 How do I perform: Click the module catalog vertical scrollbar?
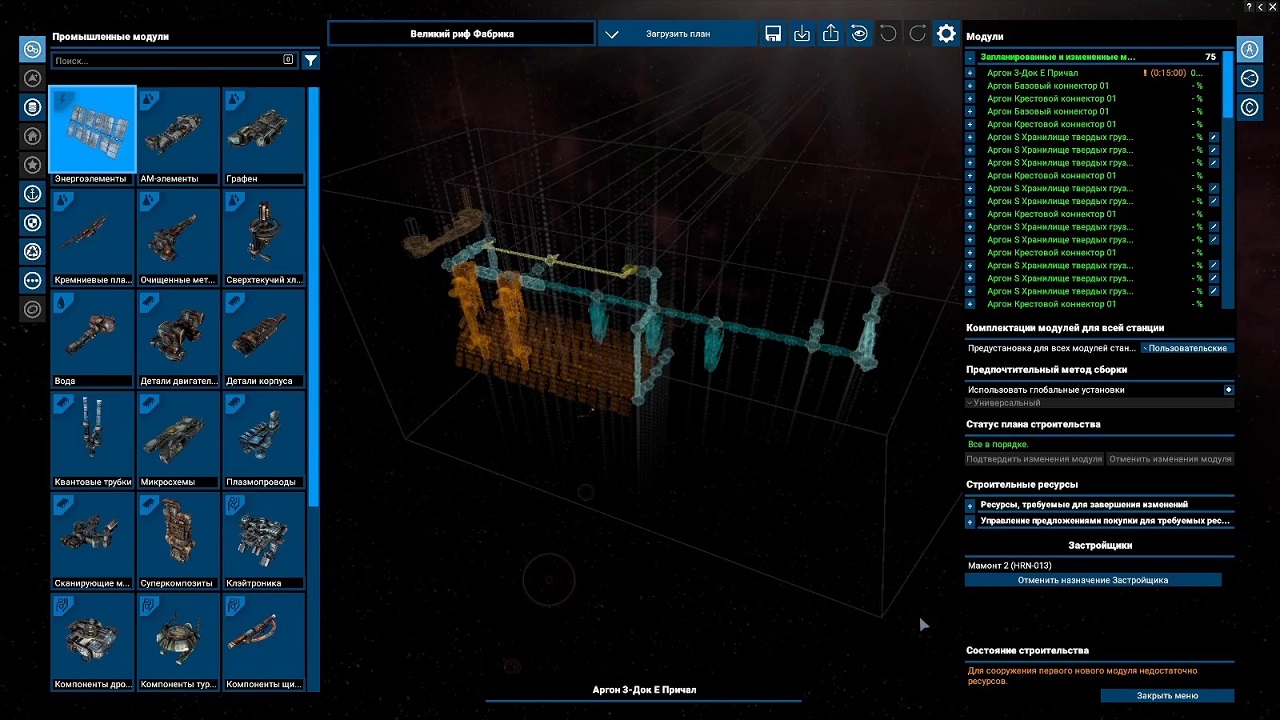[x=314, y=297]
